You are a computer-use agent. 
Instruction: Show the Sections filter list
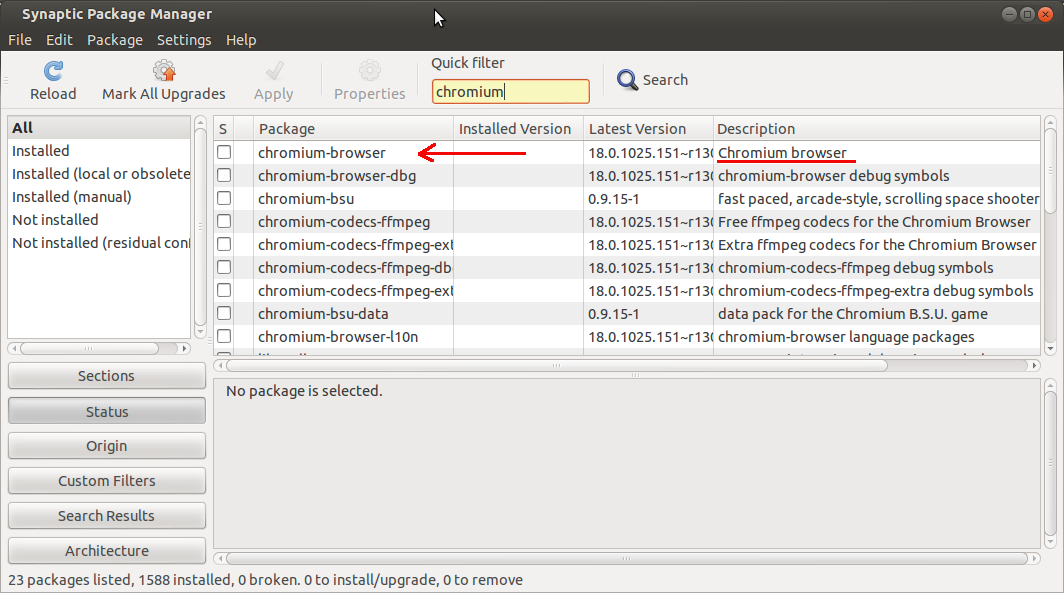[106, 376]
